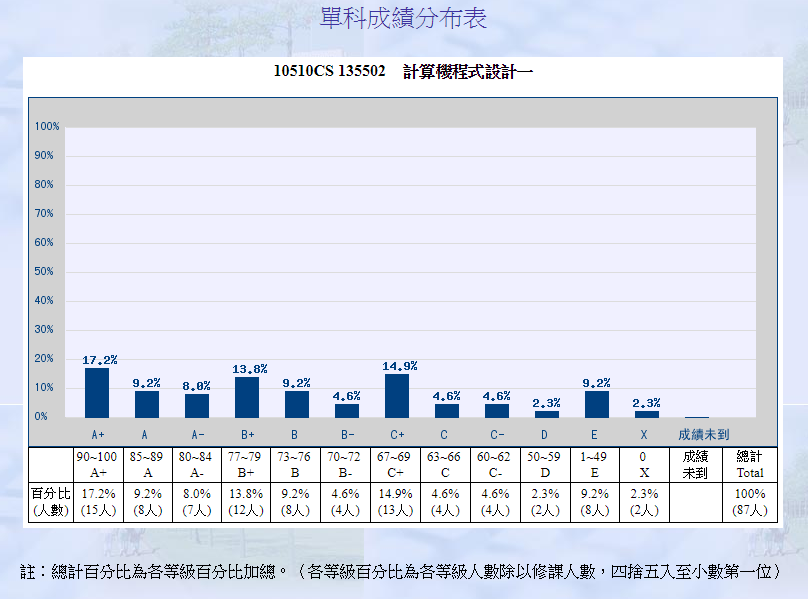Click the footnote text starting with 註
The image size is (808, 599).
[x=400, y=571]
